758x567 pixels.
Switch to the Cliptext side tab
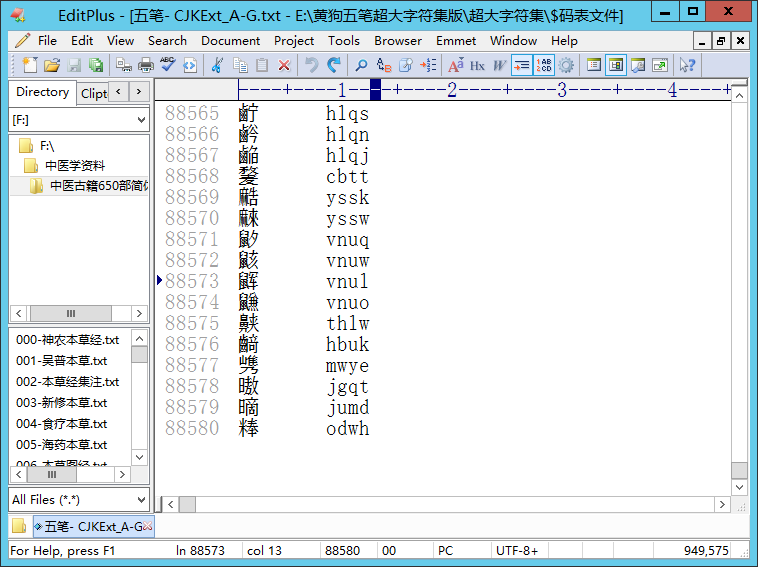pos(93,93)
